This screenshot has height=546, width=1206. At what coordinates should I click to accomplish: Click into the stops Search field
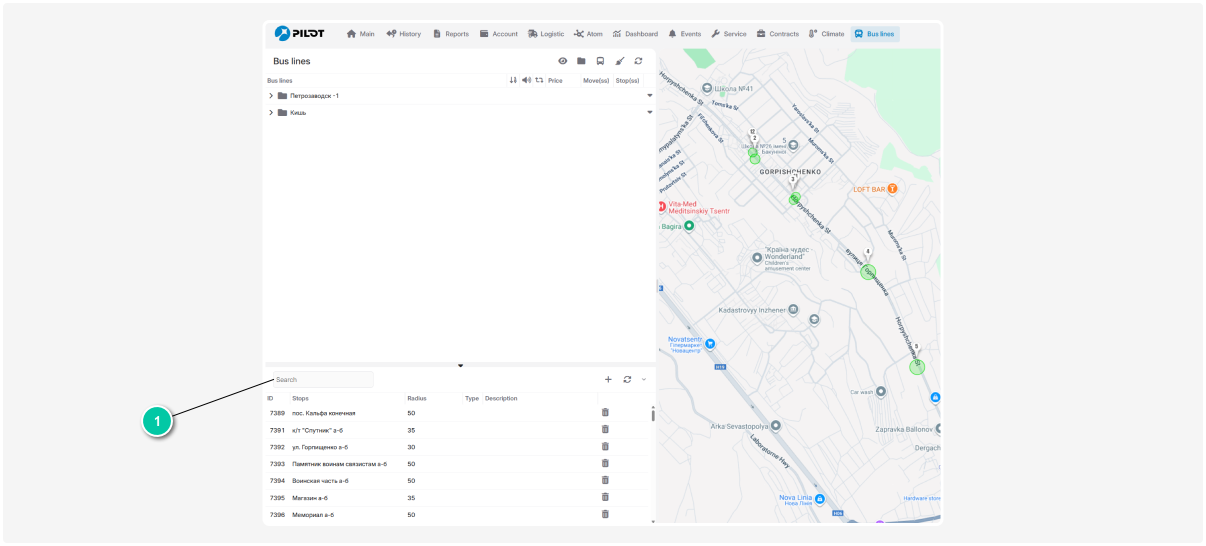(x=323, y=380)
